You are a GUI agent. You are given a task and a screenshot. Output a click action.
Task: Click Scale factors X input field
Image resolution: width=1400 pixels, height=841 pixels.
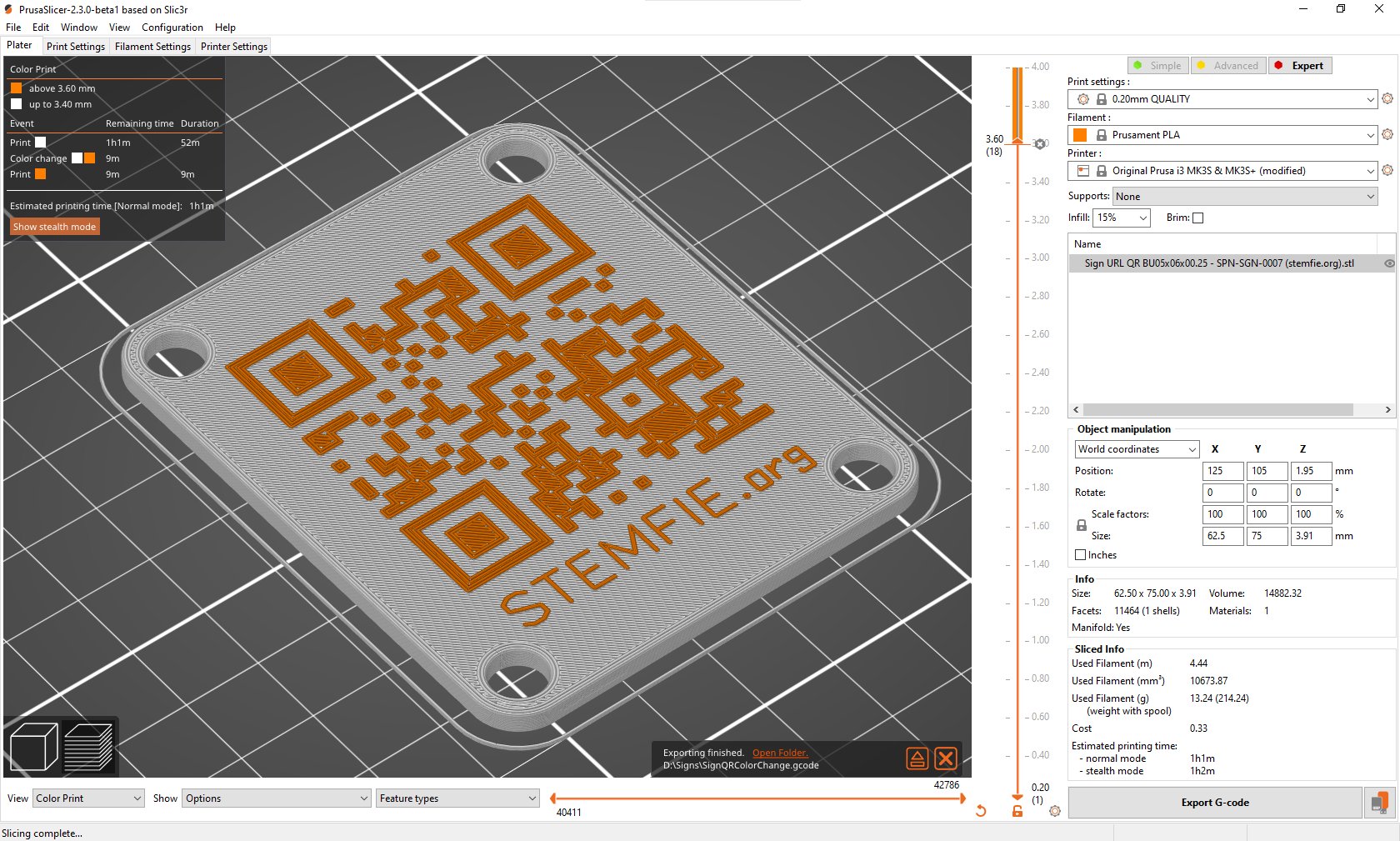(x=1222, y=514)
